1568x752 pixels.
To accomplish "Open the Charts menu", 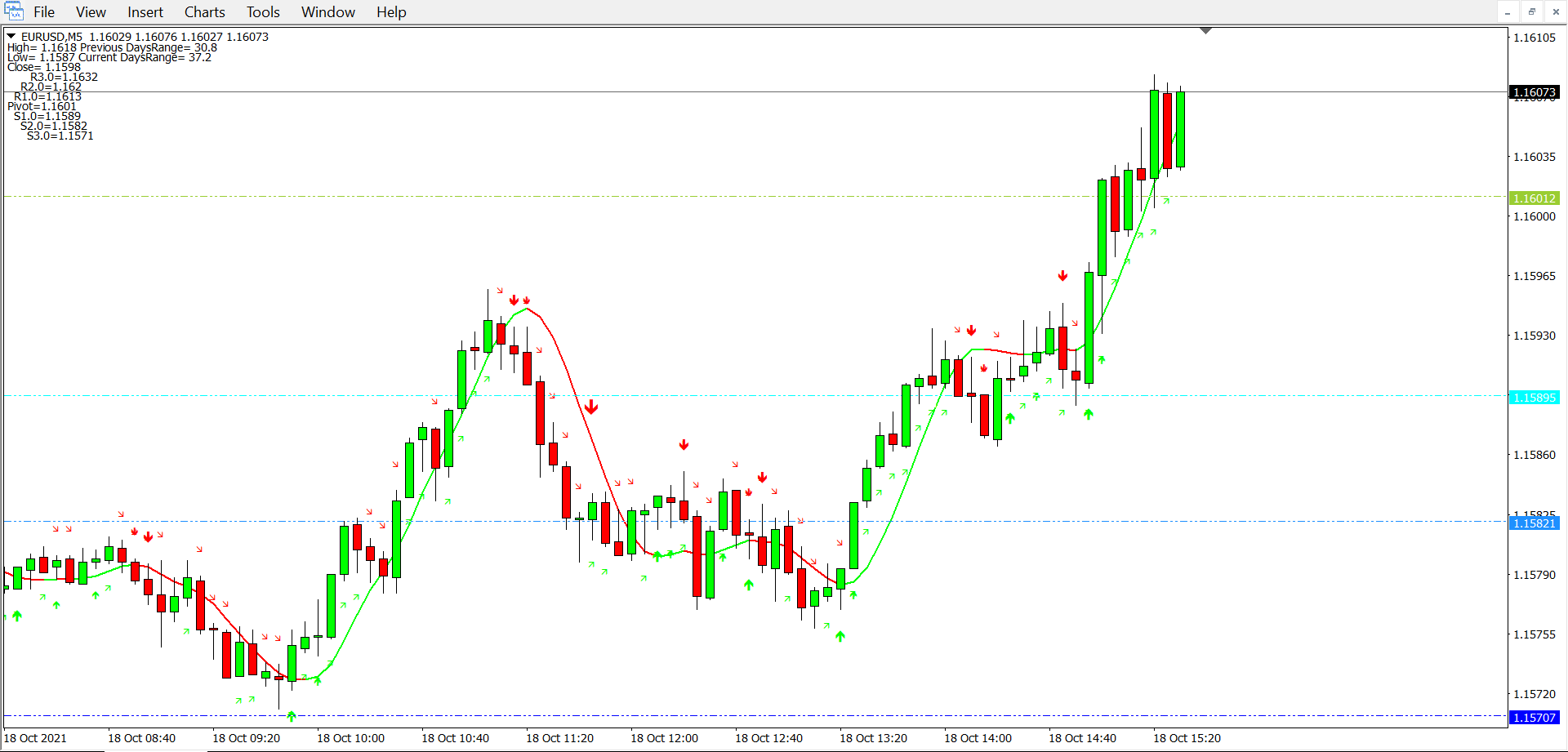I will (204, 12).
